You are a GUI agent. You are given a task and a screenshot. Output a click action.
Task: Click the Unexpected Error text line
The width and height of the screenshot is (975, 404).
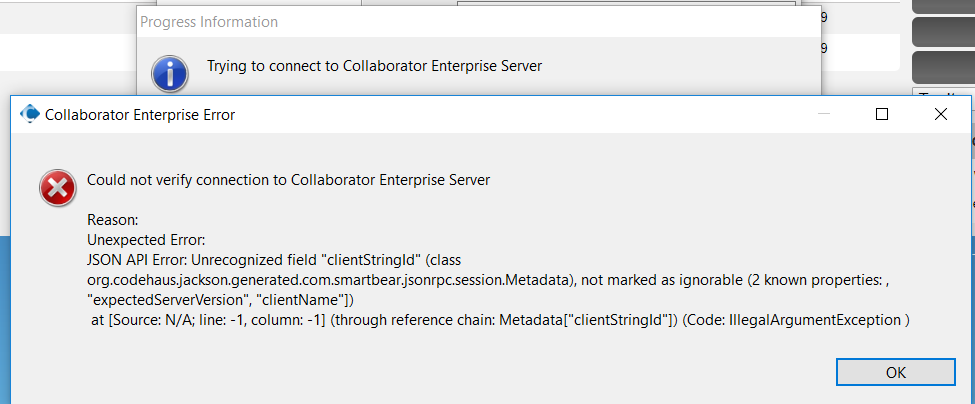pyautogui.click(x=146, y=239)
